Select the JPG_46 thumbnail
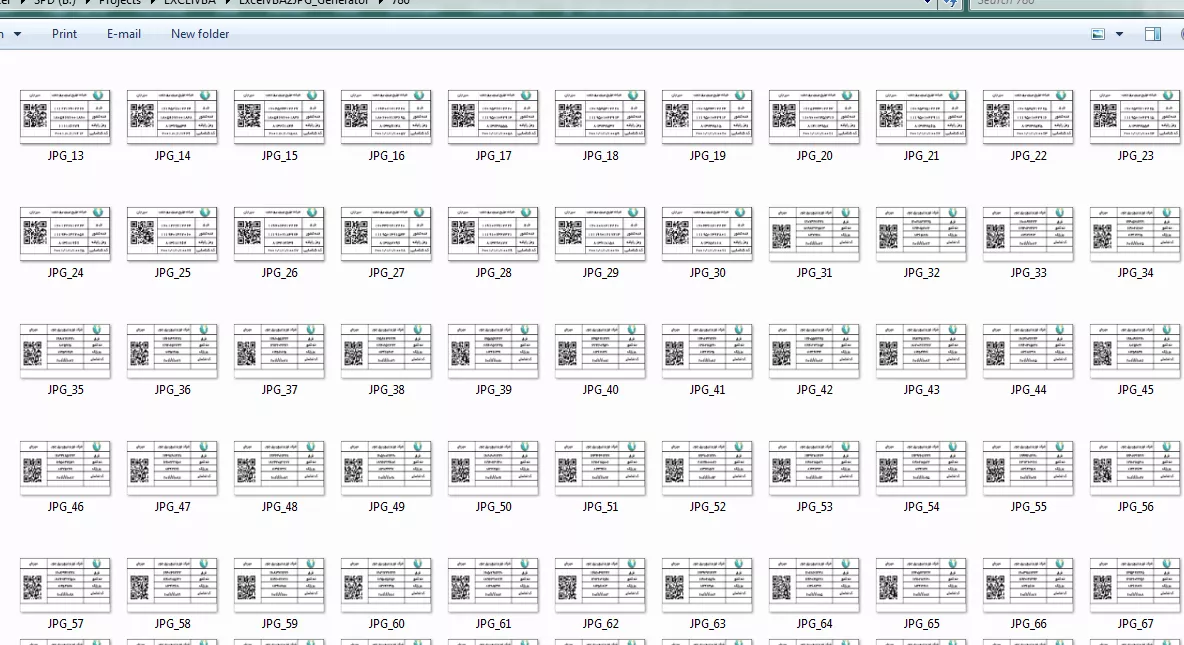The width and height of the screenshot is (1184, 645). pyautogui.click(x=65, y=468)
